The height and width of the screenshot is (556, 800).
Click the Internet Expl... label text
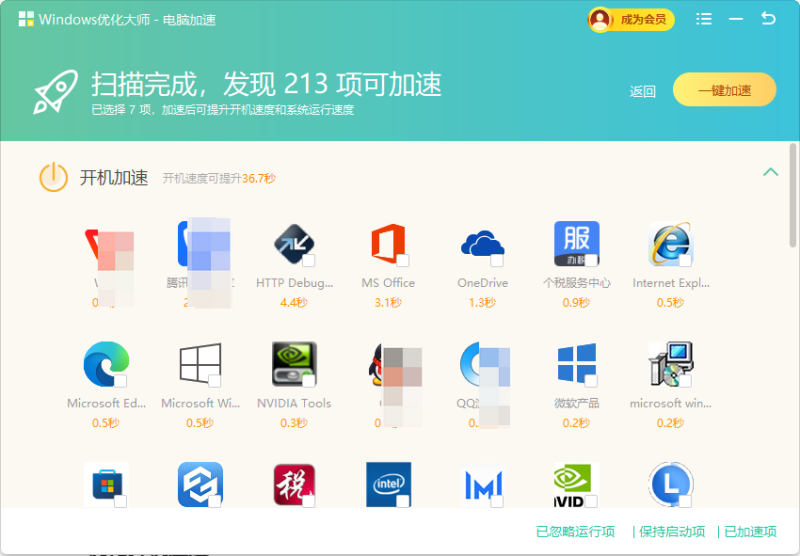[670, 283]
